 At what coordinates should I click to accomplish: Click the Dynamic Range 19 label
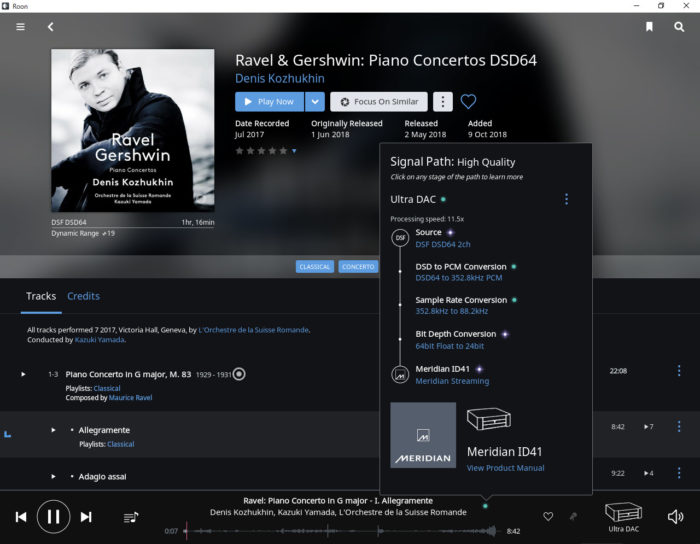(x=83, y=233)
